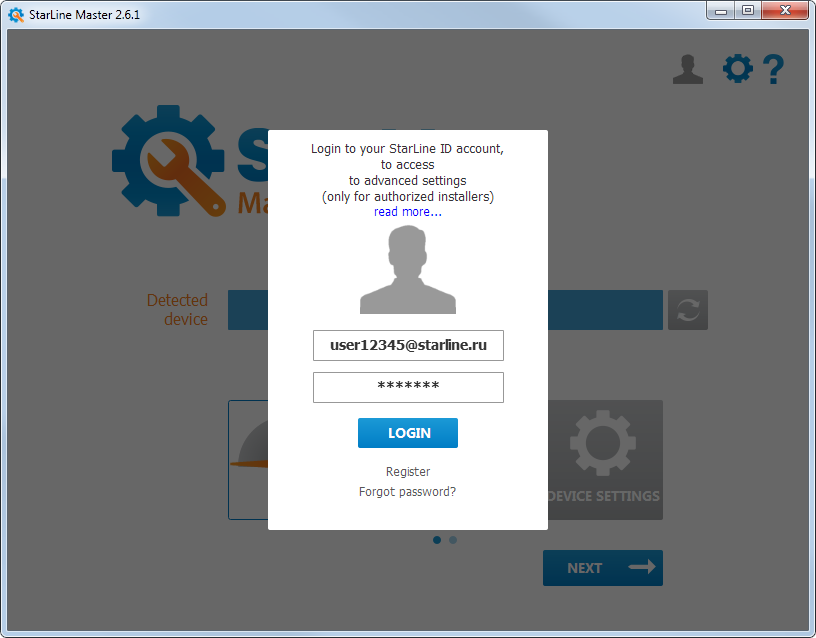
Task: Open help with the question mark icon
Action: (773, 69)
